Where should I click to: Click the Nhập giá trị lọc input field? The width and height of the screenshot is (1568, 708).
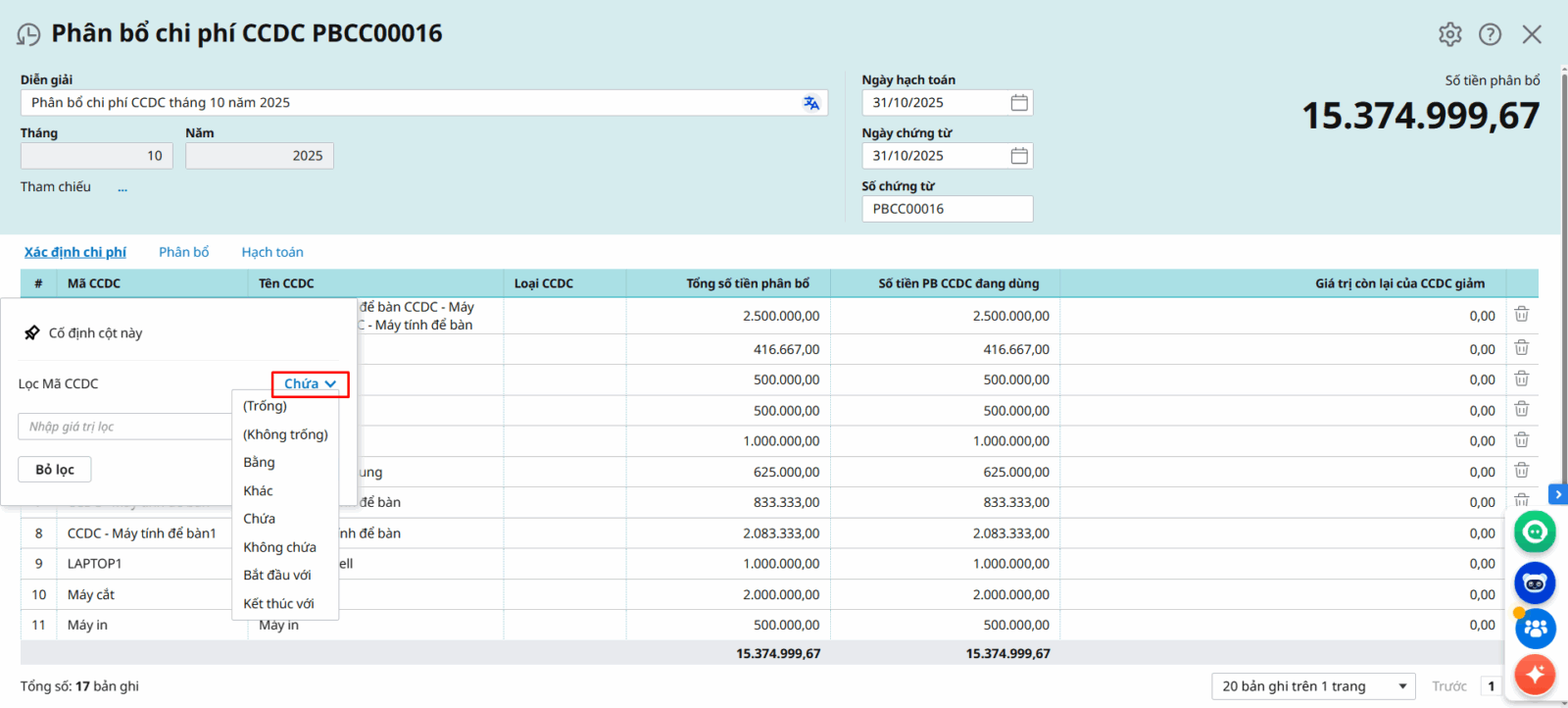(122, 427)
